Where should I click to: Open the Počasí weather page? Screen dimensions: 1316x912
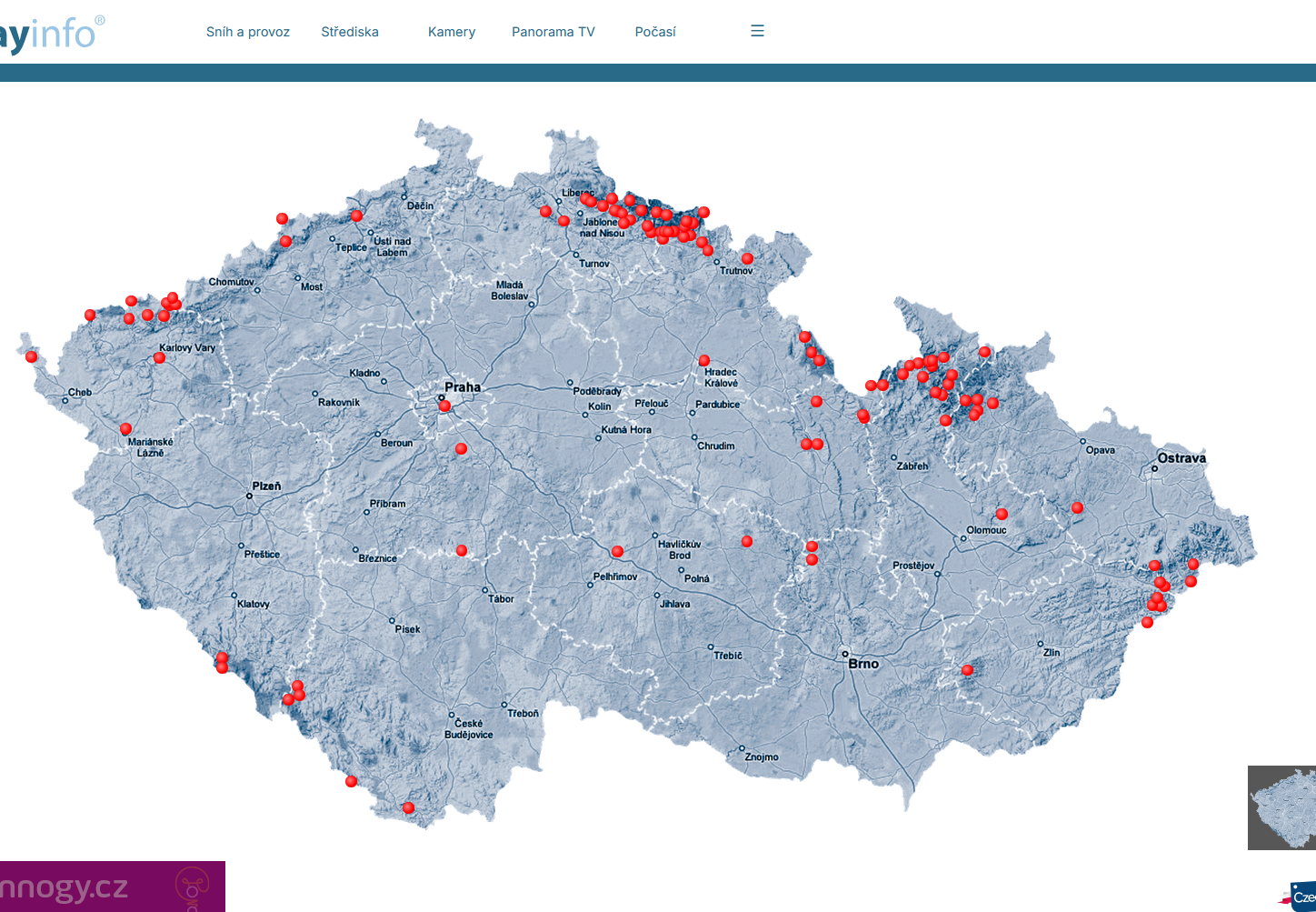tap(654, 32)
